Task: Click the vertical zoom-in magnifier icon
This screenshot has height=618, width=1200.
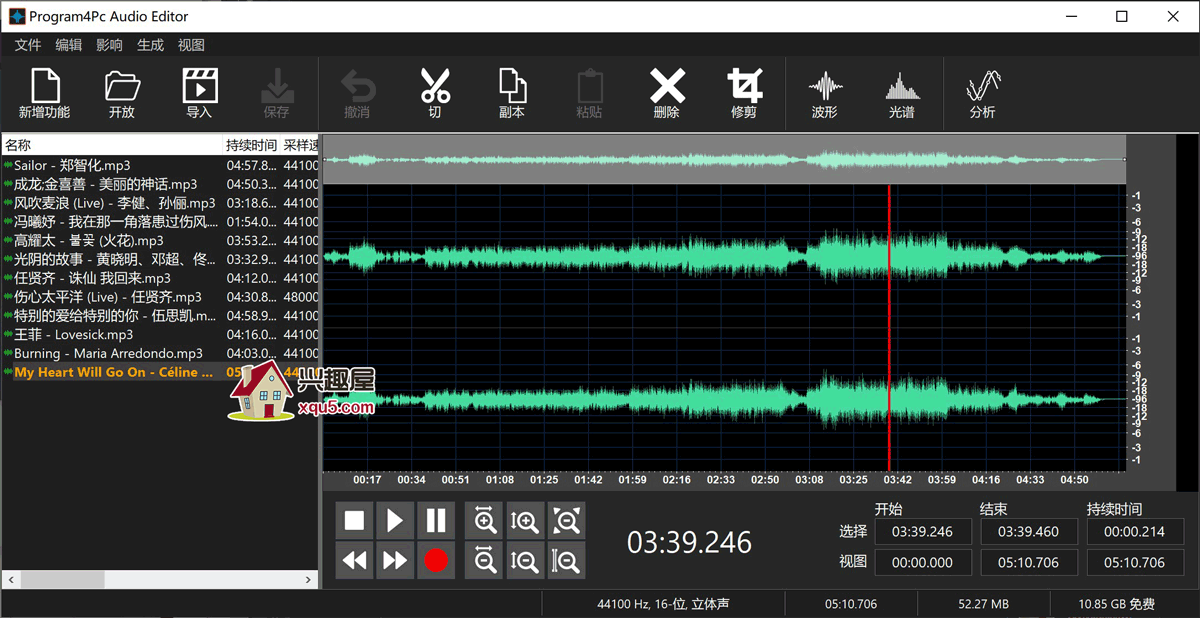Action: tap(525, 520)
